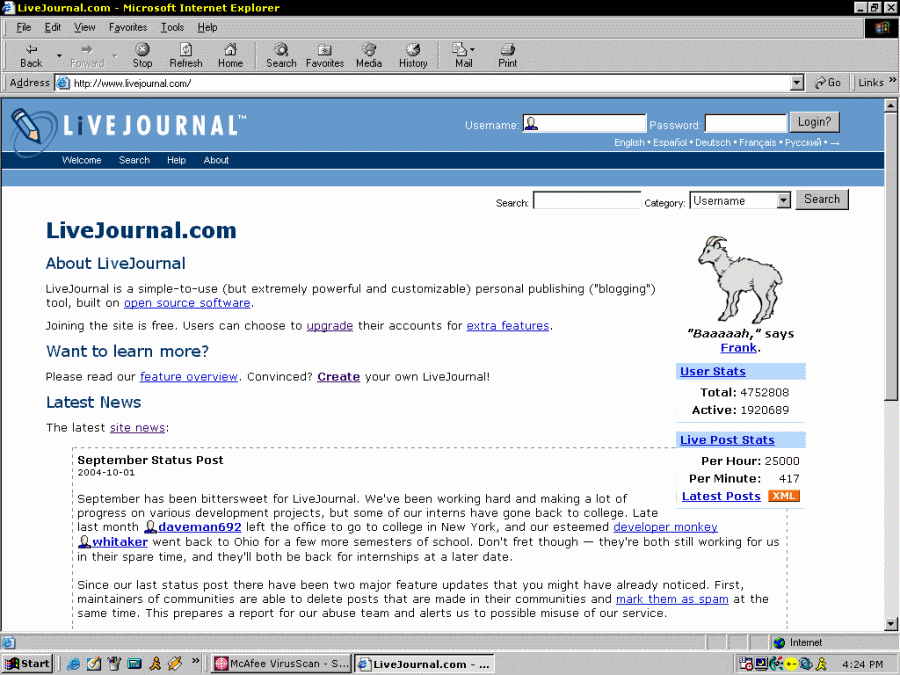900x675 pixels.
Task: Expand hidden quick launch icons chevron
Action: click(x=196, y=661)
